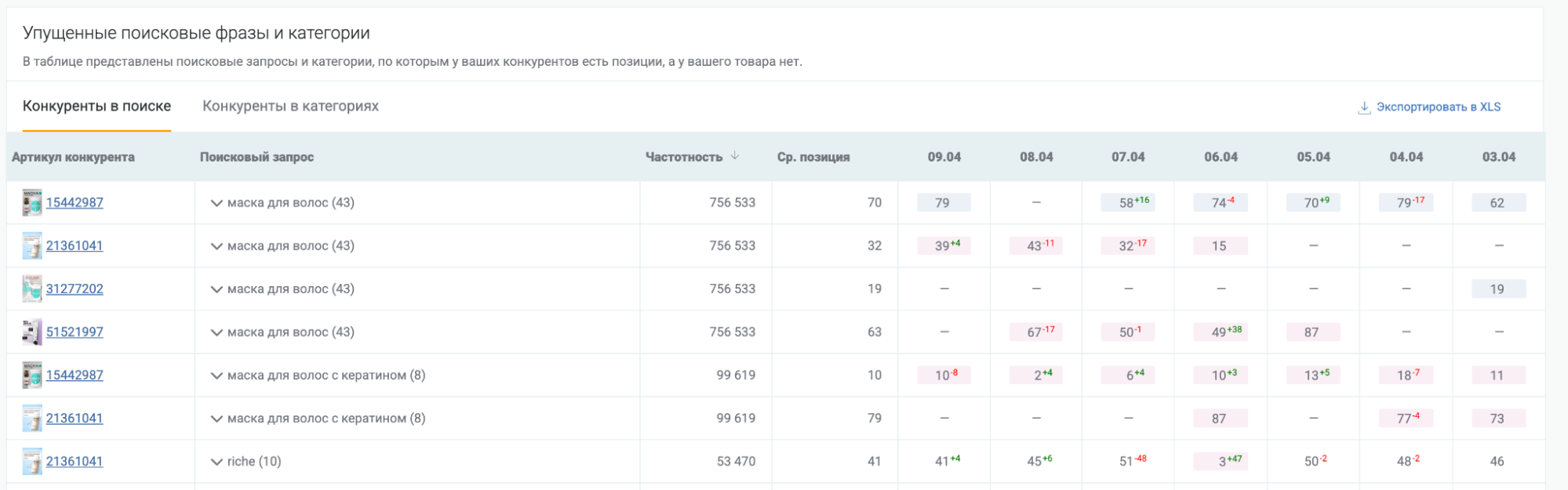
Task: Select the Конкуренты в поиске tab
Action: click(96, 106)
